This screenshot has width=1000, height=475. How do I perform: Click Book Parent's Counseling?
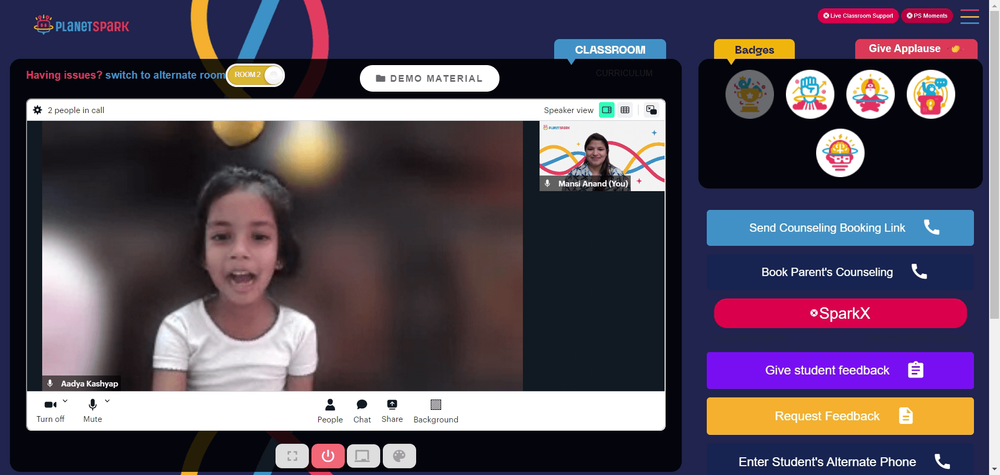pos(840,272)
